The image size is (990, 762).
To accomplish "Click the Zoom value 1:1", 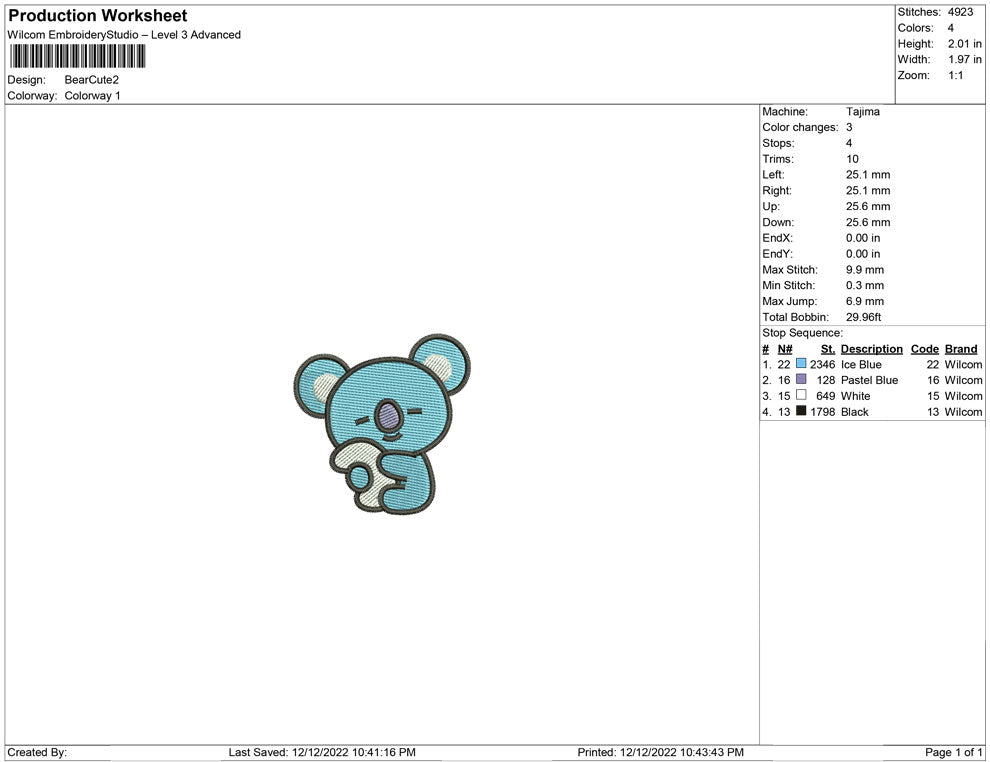I will tap(956, 75).
